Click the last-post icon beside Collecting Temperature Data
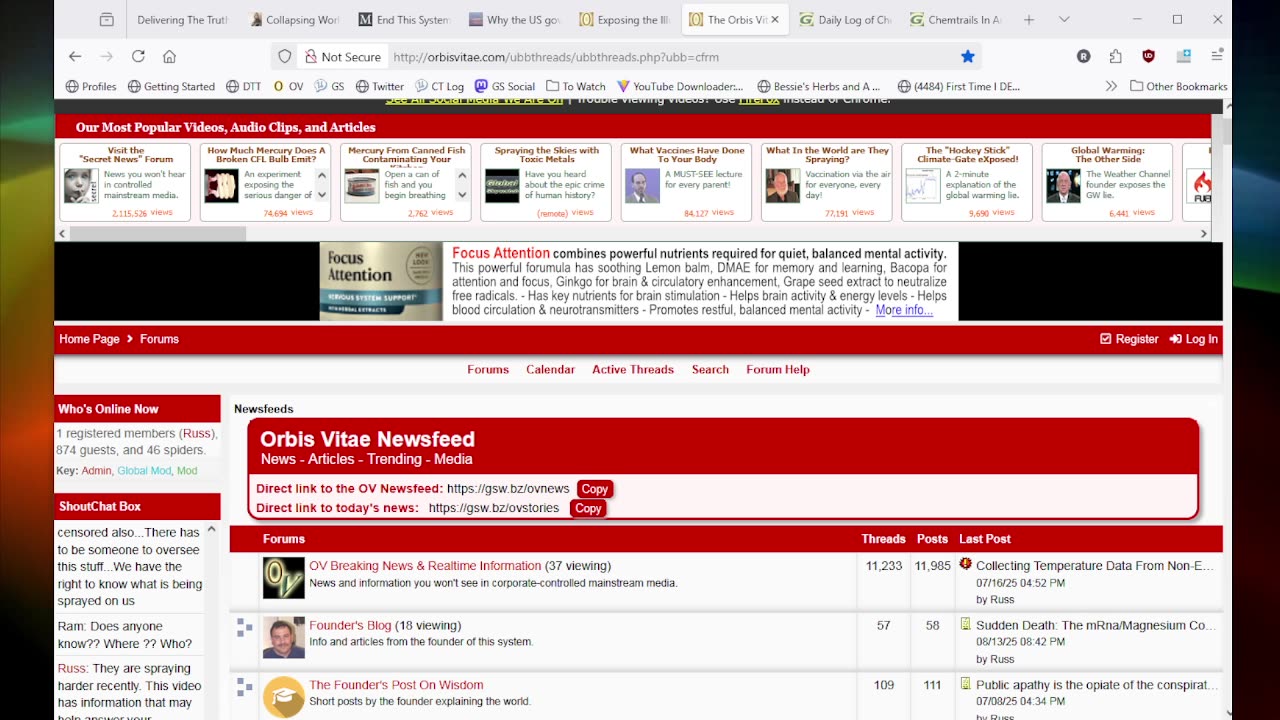 965,565
